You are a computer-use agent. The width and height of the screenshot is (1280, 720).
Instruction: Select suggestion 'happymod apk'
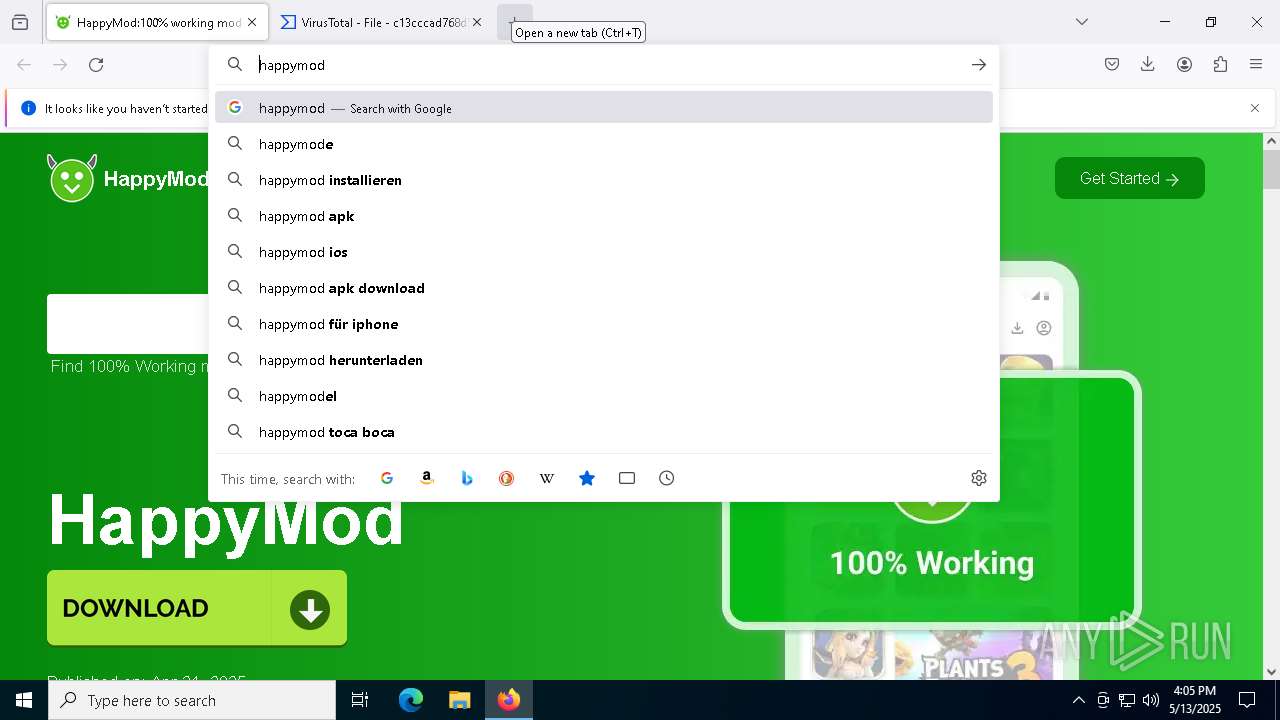point(604,216)
